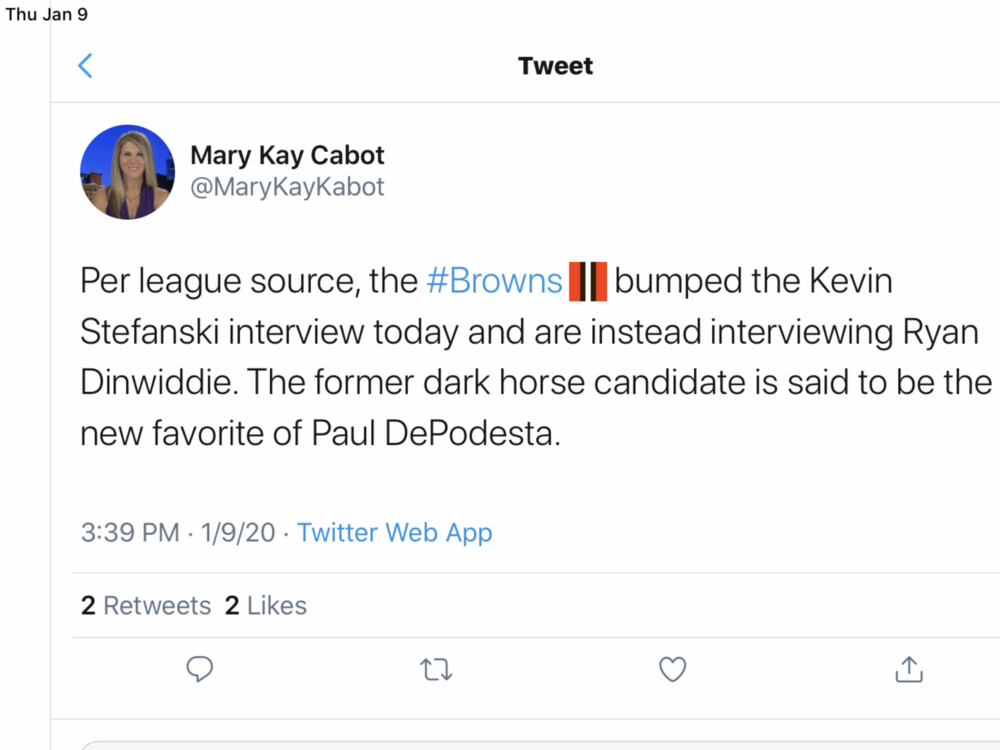The width and height of the screenshot is (1000, 750).
Task: Click the 3:39 PM timestamp
Action: tap(130, 533)
